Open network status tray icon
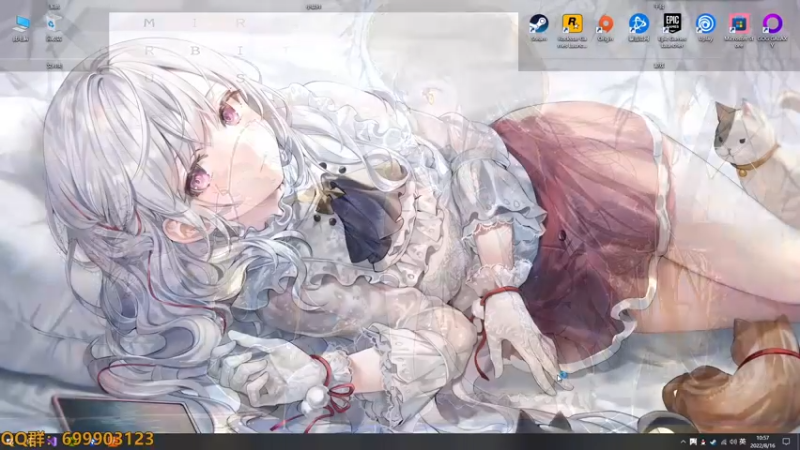 point(723,442)
